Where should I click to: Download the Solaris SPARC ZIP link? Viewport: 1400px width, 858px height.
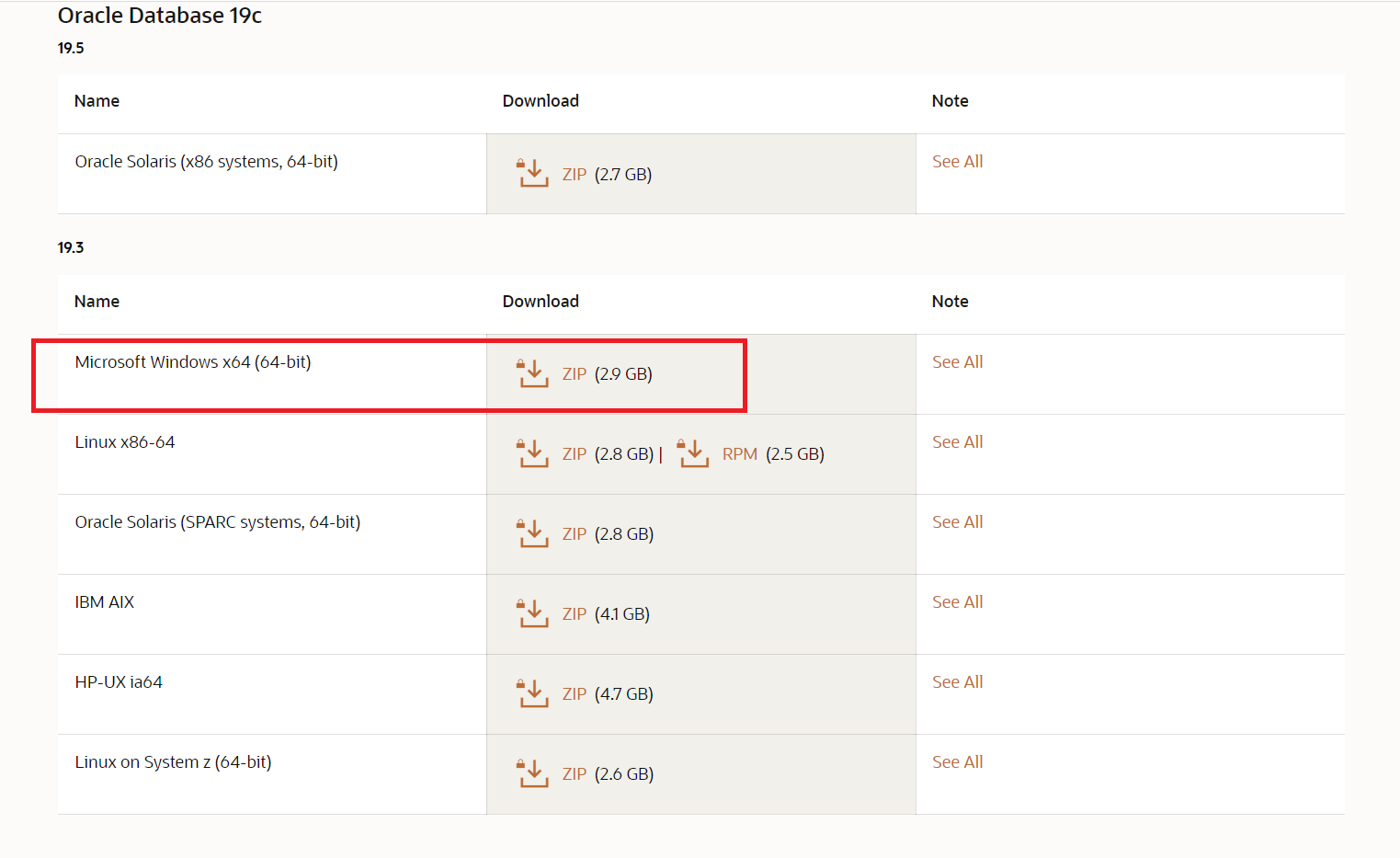click(575, 534)
